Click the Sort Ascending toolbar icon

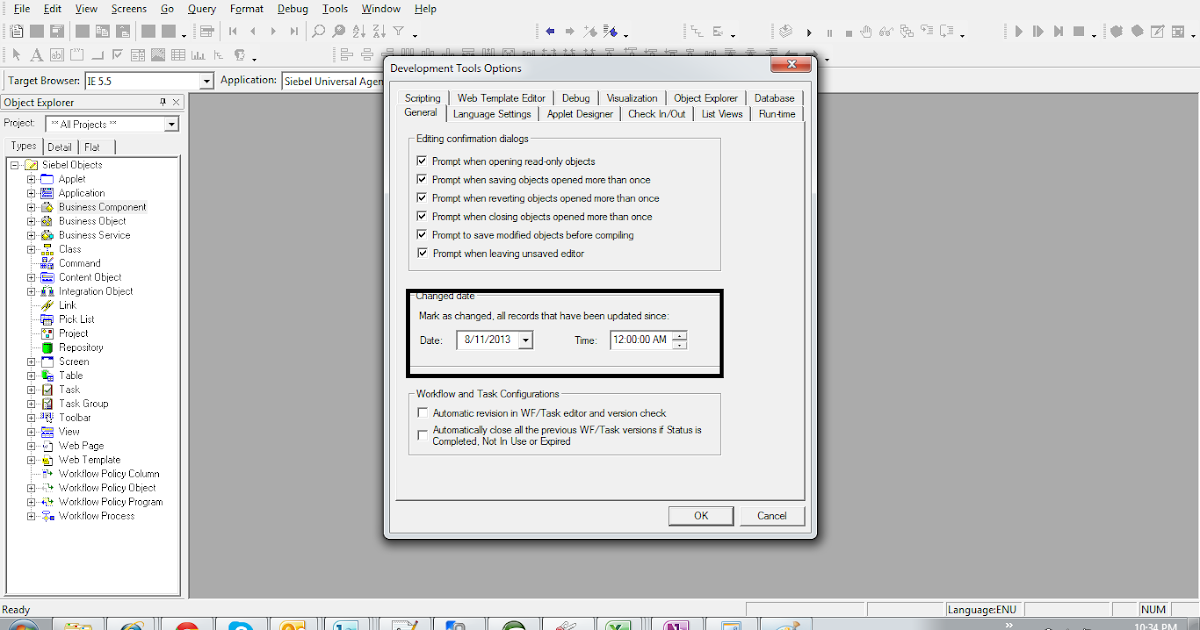pos(357,31)
